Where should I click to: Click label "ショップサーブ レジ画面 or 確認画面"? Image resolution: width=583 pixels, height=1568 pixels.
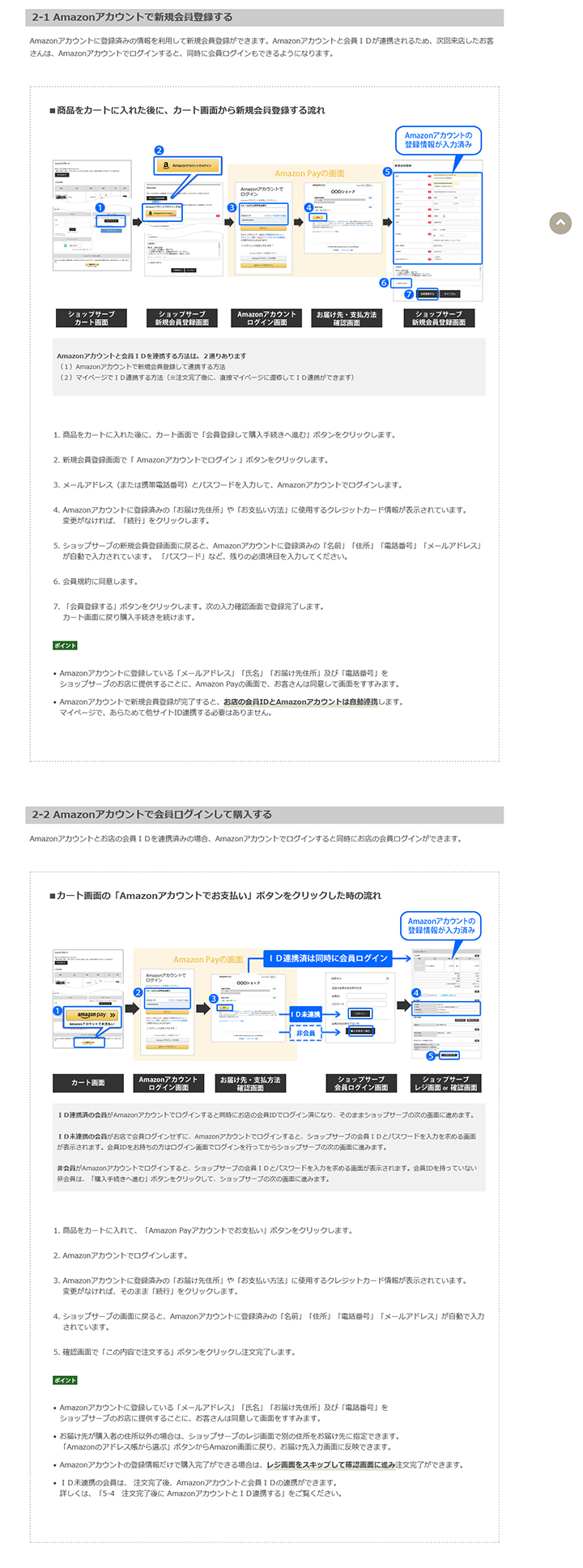tap(445, 1083)
